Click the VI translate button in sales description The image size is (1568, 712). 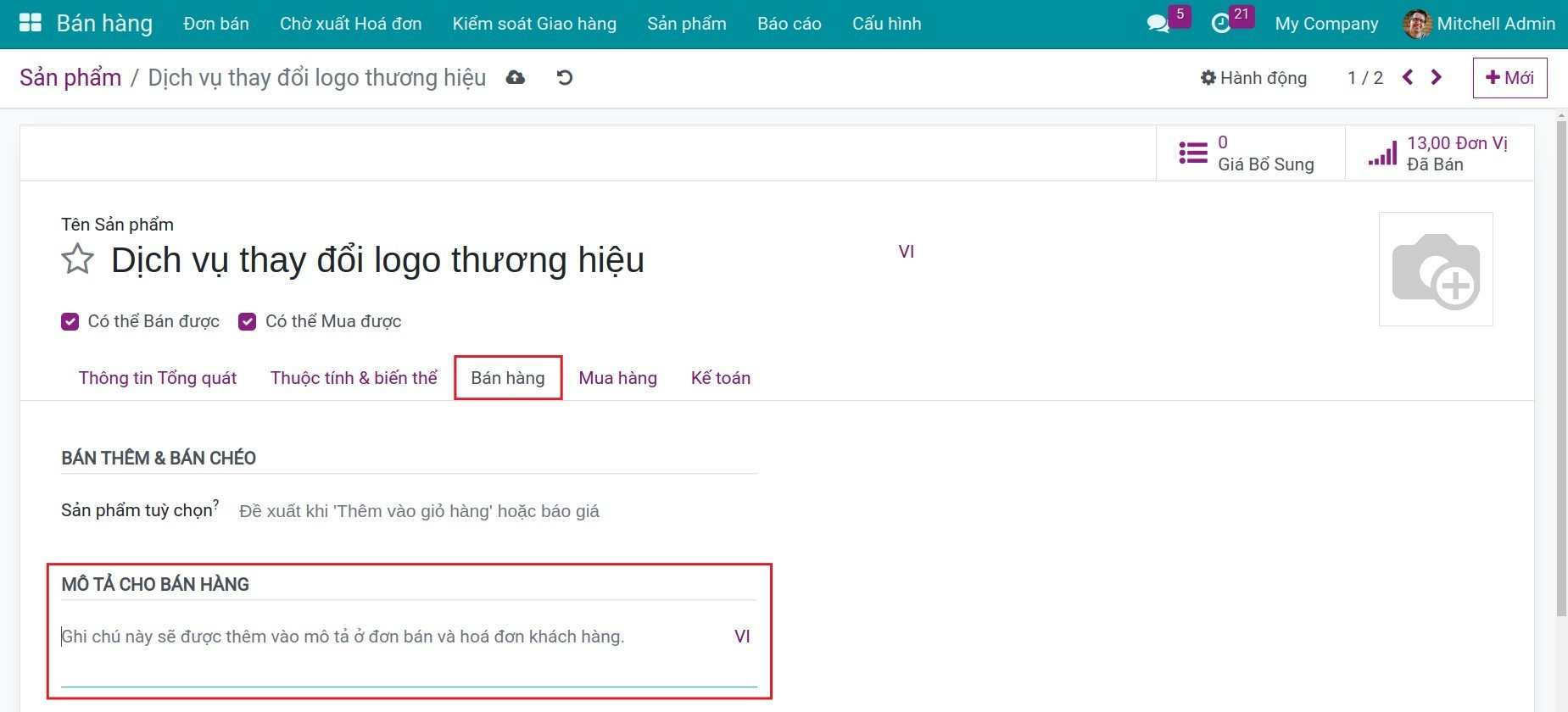pyautogui.click(x=742, y=637)
